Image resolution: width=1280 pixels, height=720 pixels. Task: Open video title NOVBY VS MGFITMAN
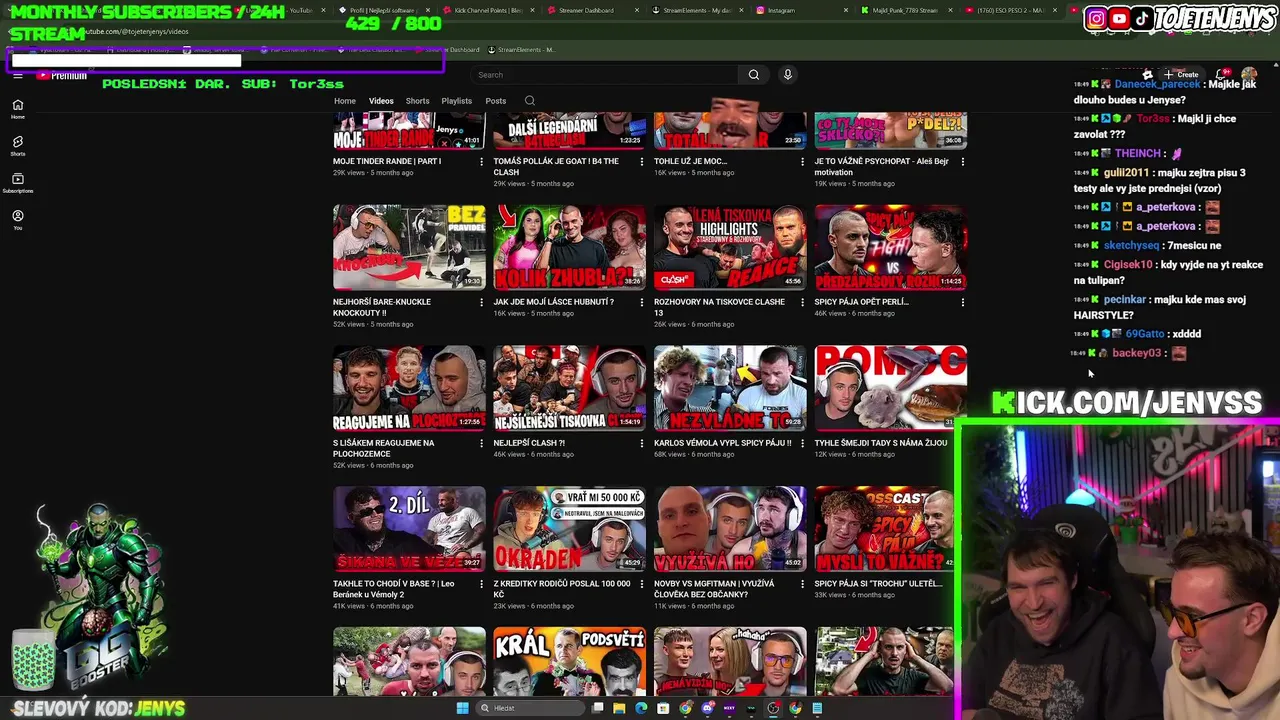[x=714, y=589]
